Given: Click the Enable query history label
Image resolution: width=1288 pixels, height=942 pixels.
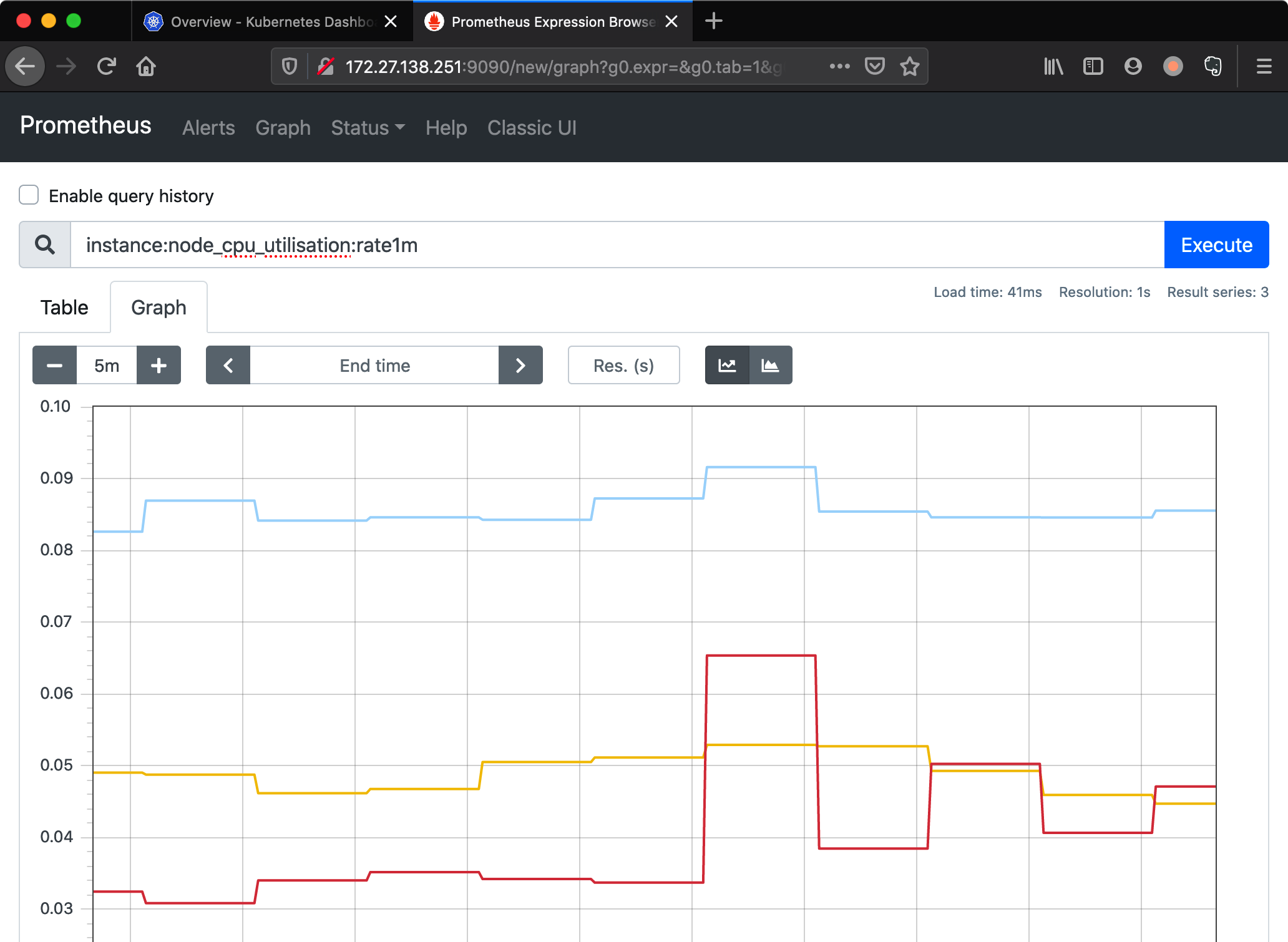Looking at the screenshot, I should 131,196.
